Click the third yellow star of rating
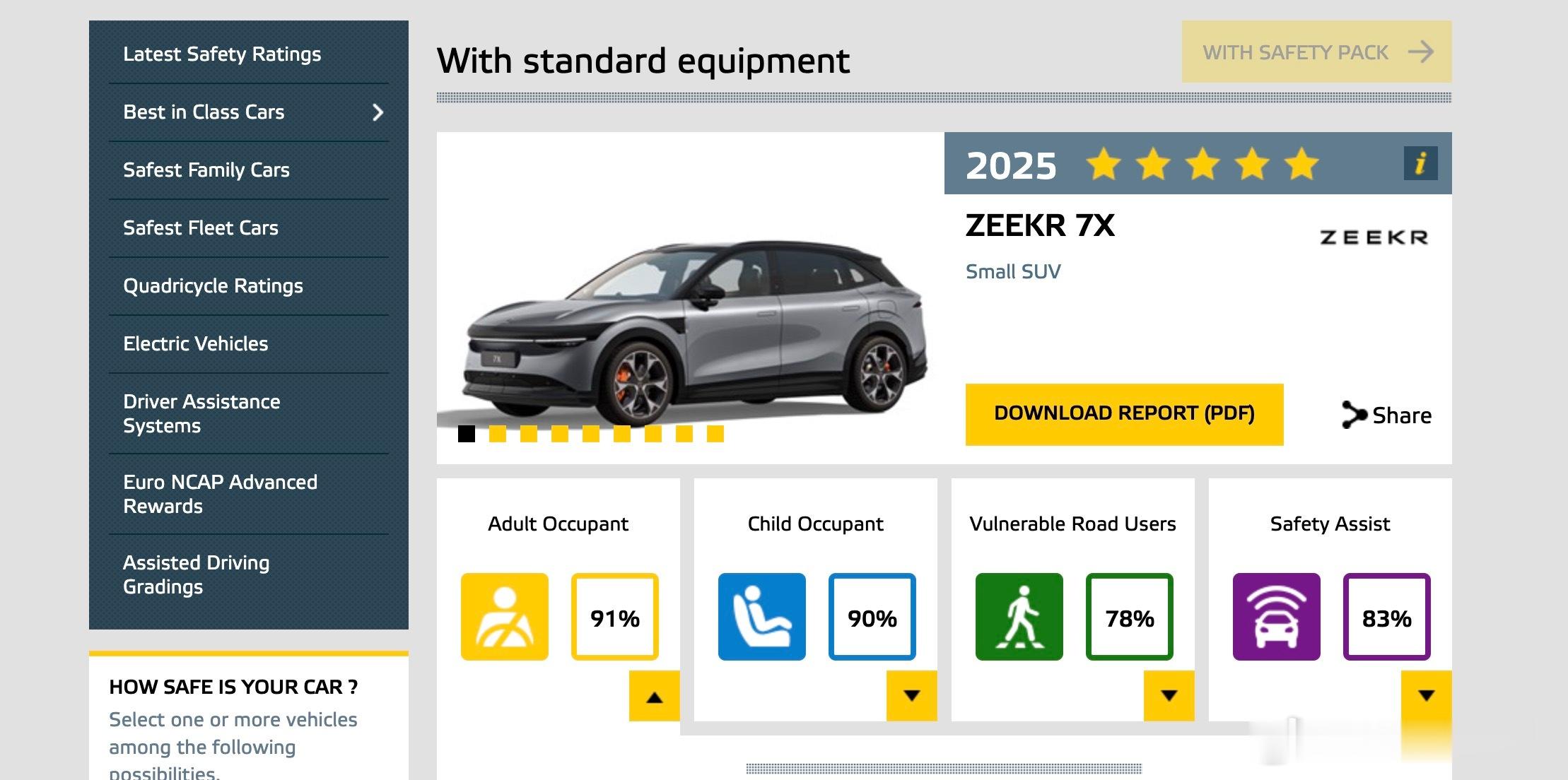The width and height of the screenshot is (1568, 780). click(1203, 164)
